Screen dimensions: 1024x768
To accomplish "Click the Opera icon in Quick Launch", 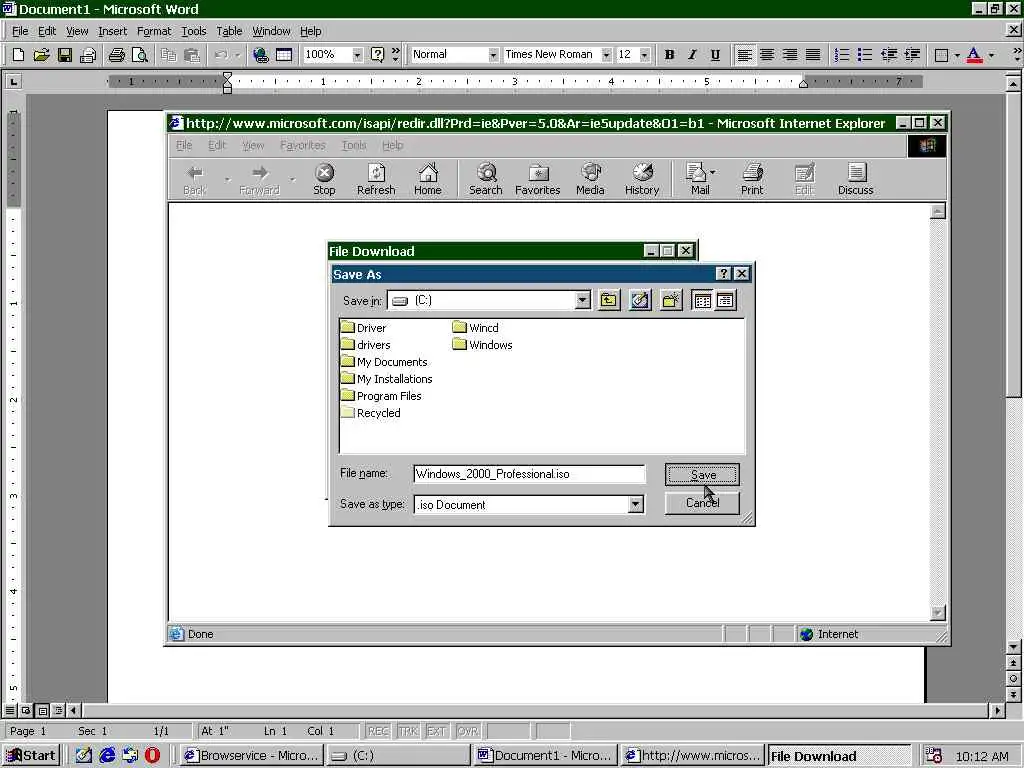I will (x=152, y=756).
